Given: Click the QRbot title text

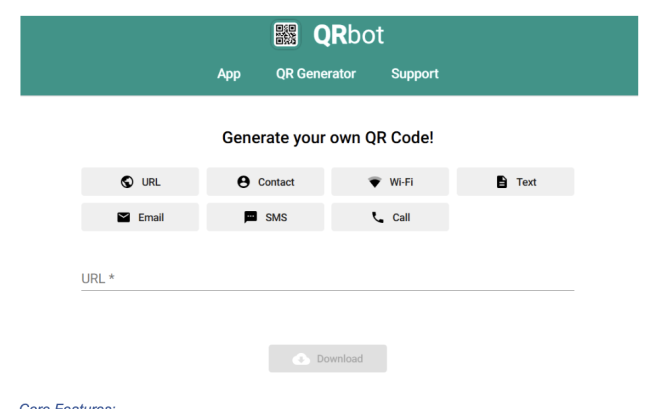Looking at the screenshot, I should coord(349,35).
